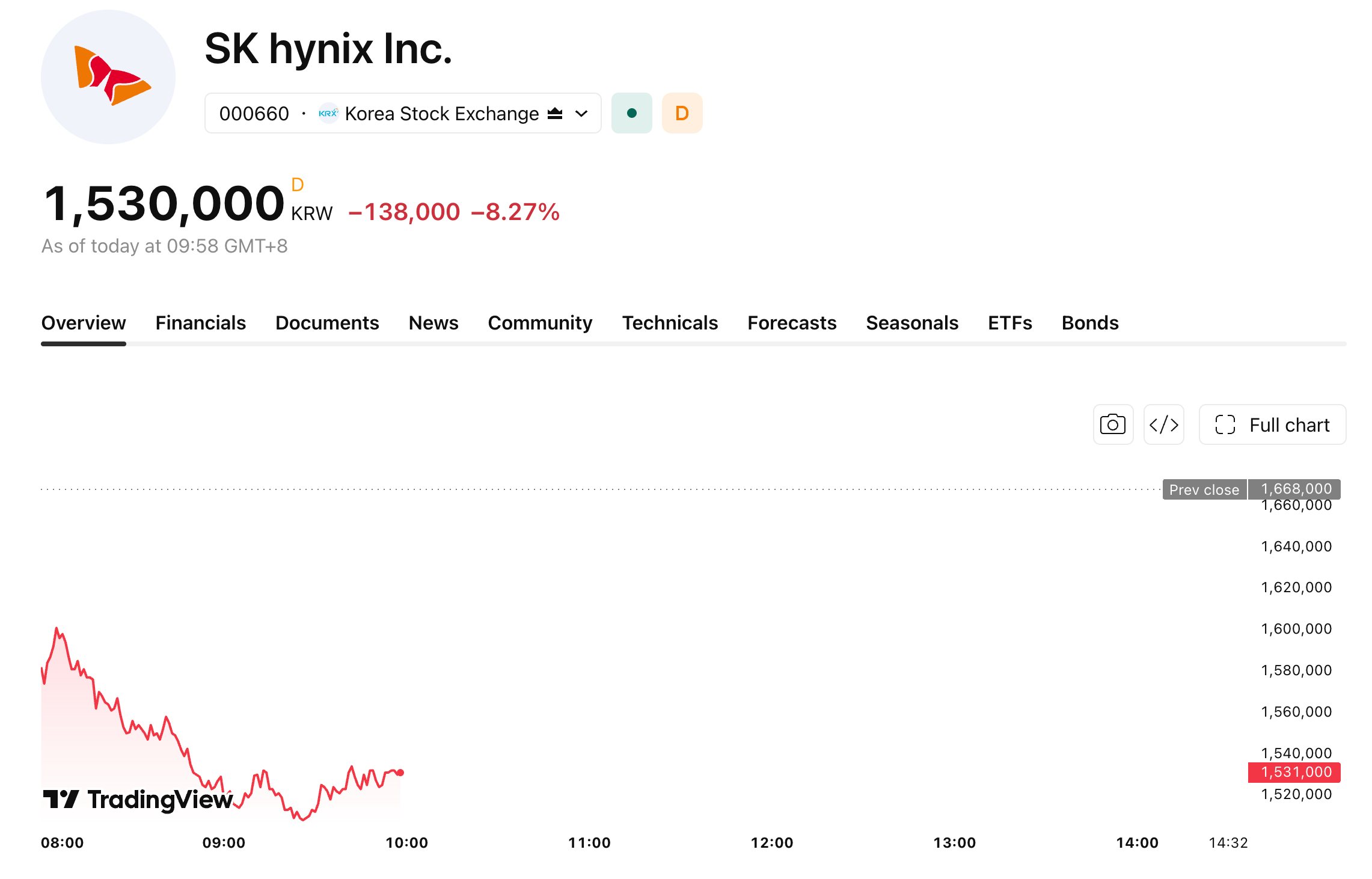Click the SK hynix company logo

108,76
